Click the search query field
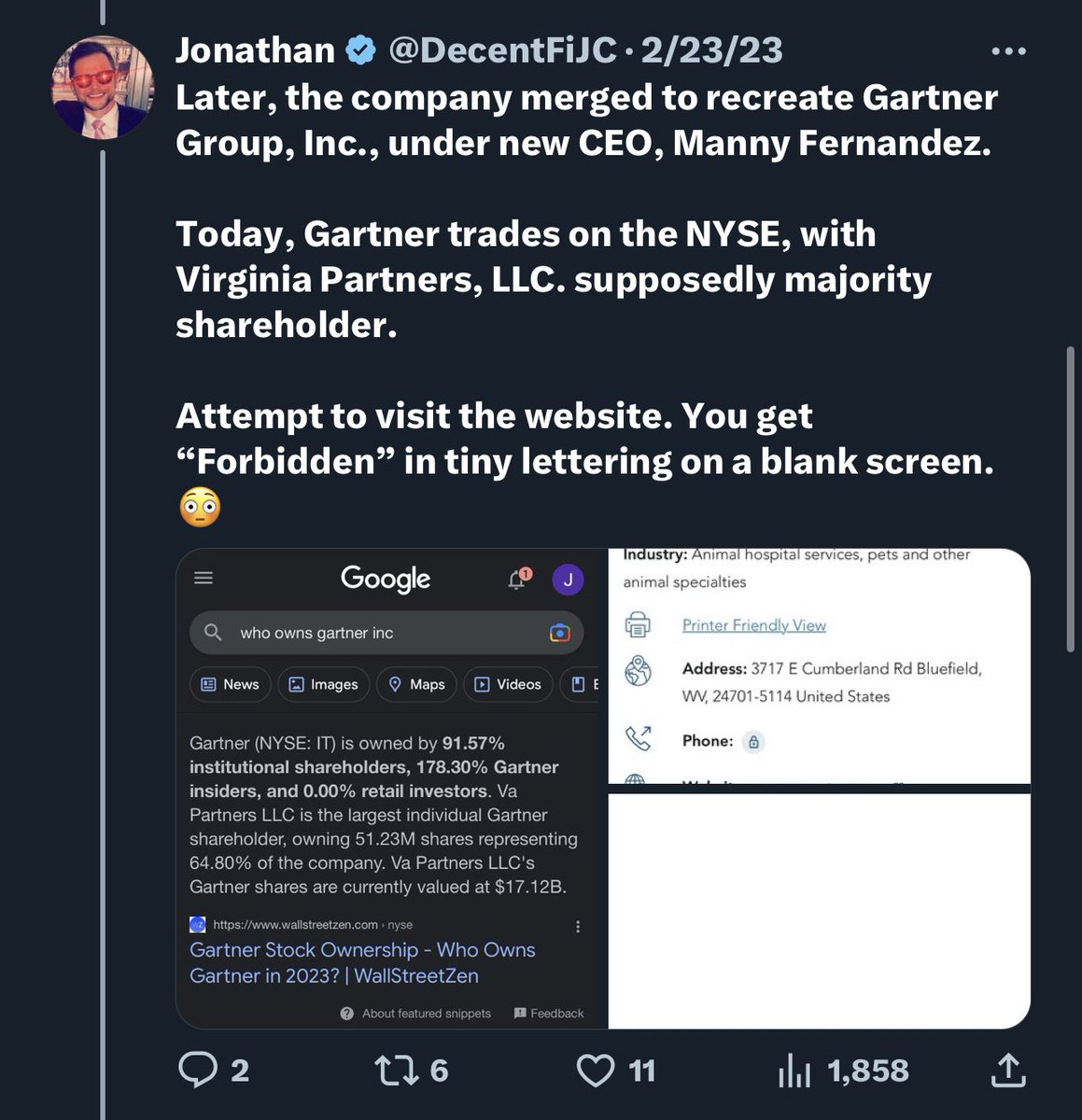This screenshot has width=1082, height=1120. point(373,633)
